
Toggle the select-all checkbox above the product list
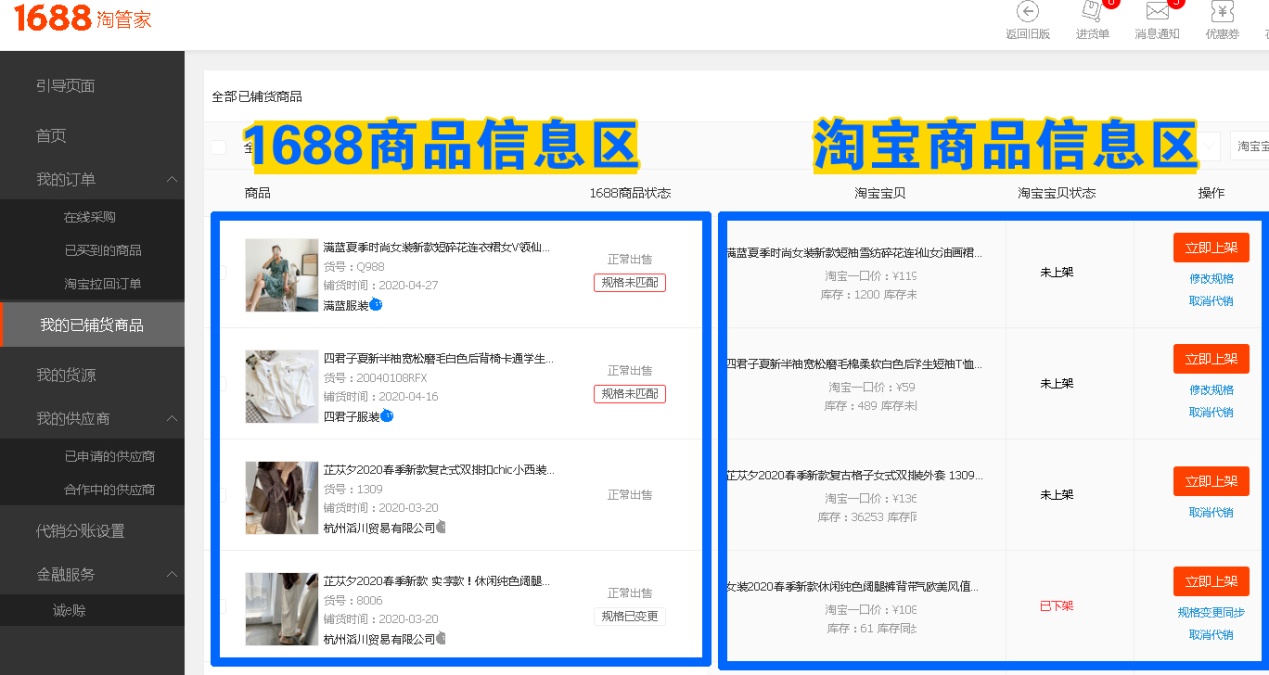click(218, 145)
